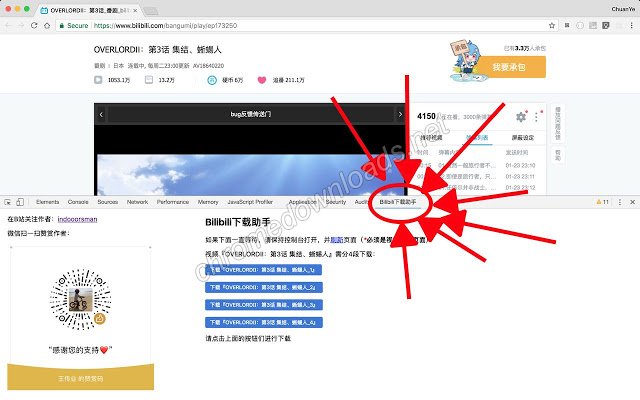Image resolution: width=640 pixels, height=400 pixels.
Task: Open a new browser tab
Action: (150, 10)
